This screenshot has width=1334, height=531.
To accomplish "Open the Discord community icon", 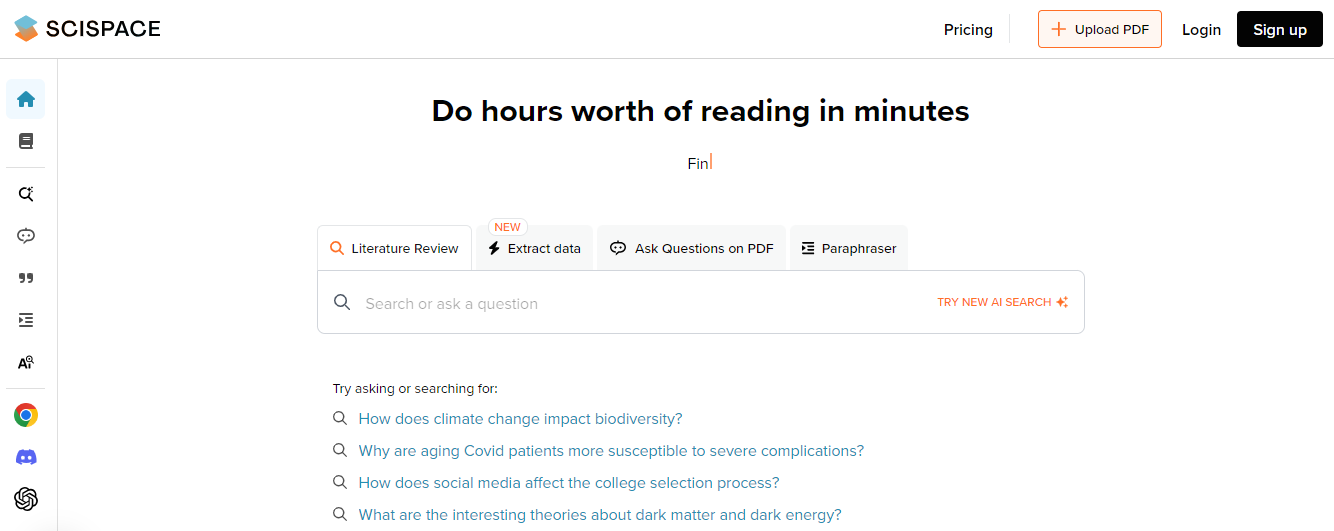I will (26, 457).
